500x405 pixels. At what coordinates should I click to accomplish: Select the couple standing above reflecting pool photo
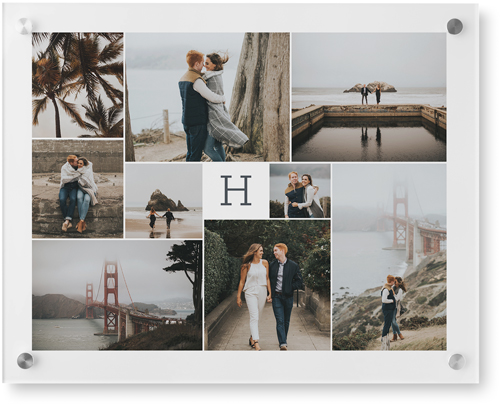[369, 97]
